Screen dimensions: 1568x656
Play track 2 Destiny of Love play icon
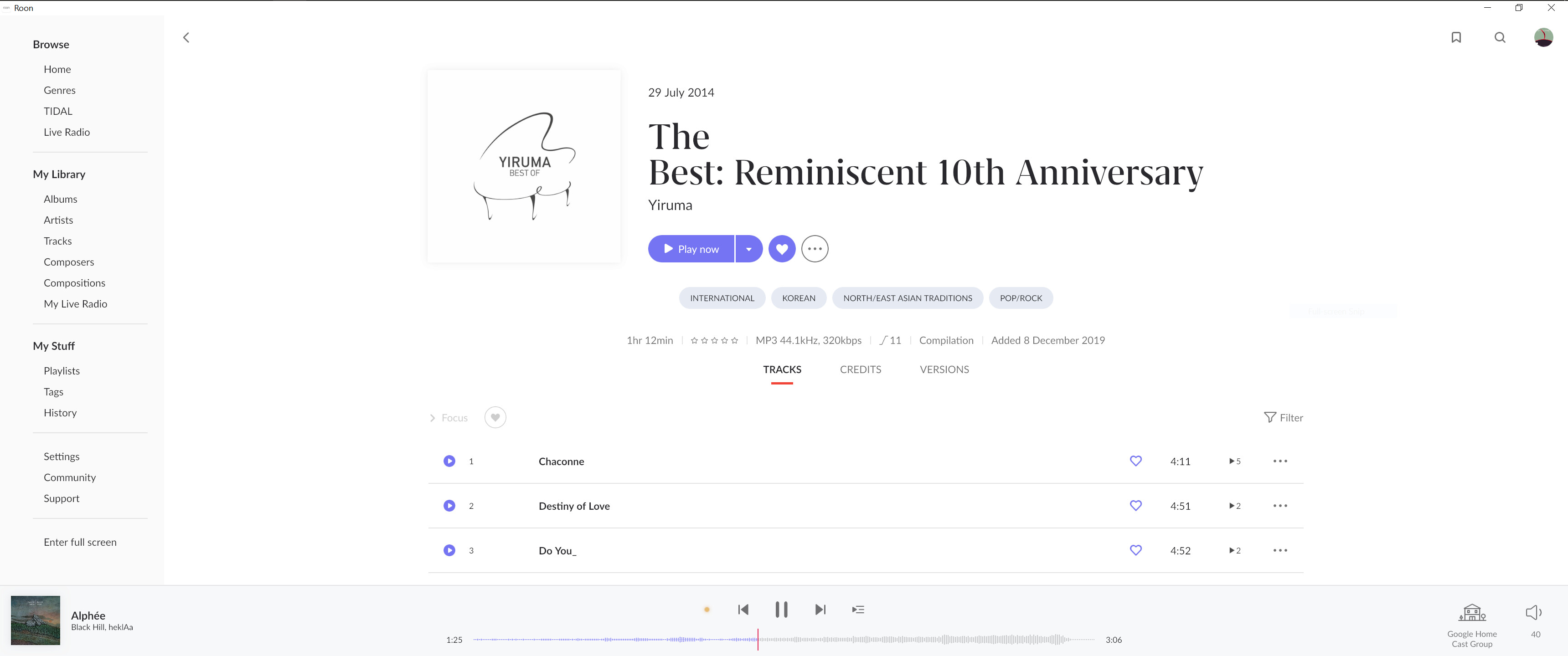449,506
